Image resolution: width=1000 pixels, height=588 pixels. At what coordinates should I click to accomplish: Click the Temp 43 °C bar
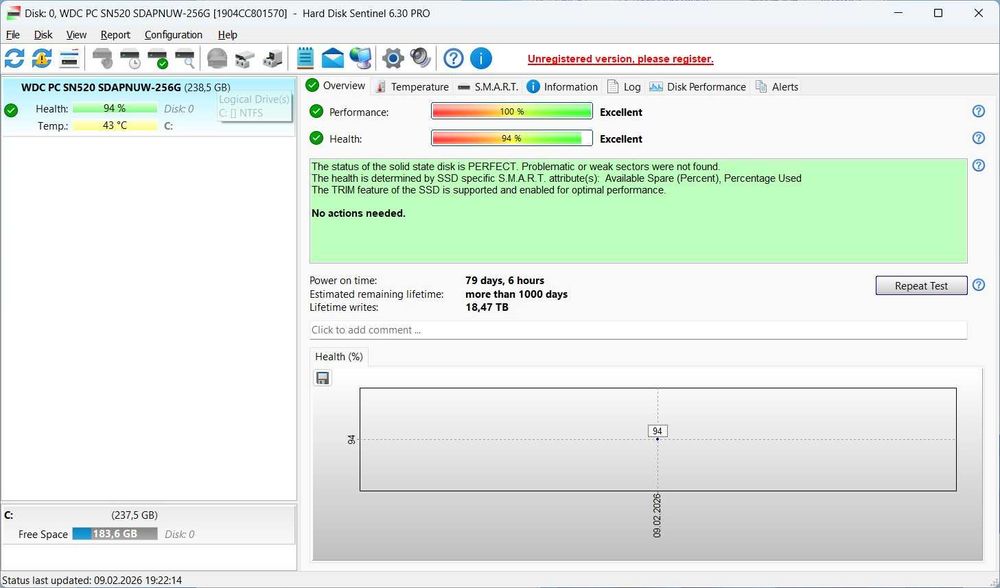tap(115, 126)
